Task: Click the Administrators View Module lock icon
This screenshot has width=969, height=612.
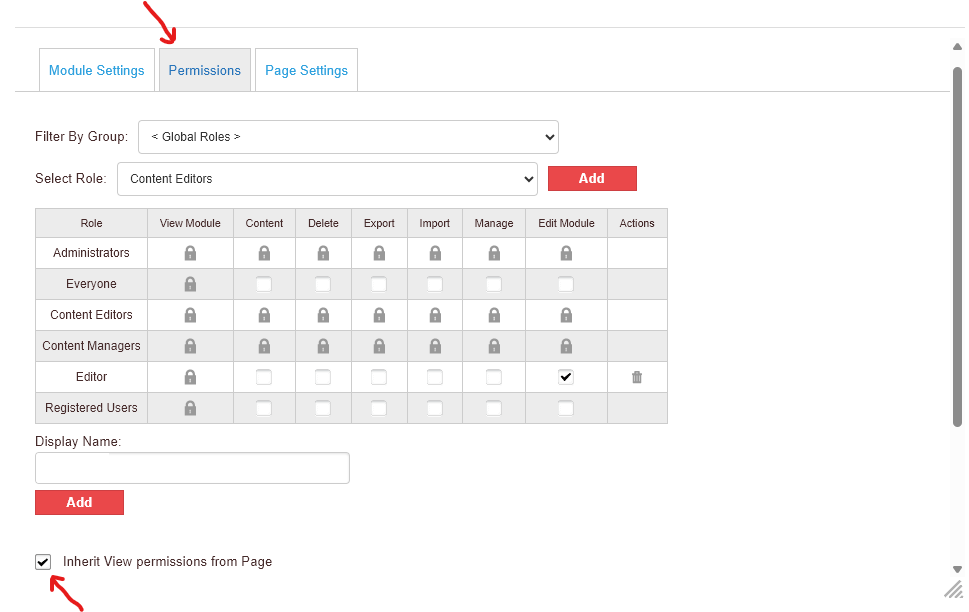Action: click(x=190, y=253)
